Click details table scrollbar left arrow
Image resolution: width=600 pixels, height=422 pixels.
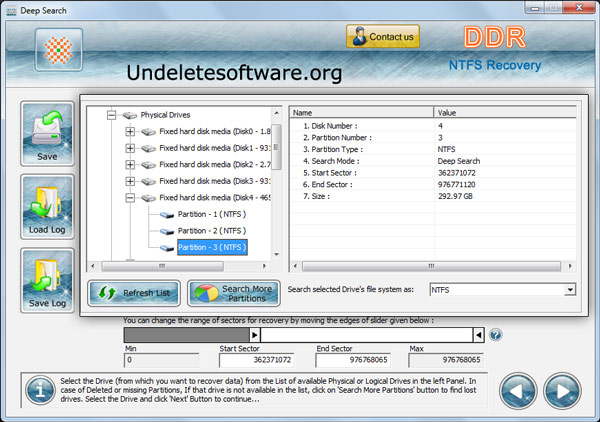click(x=295, y=266)
